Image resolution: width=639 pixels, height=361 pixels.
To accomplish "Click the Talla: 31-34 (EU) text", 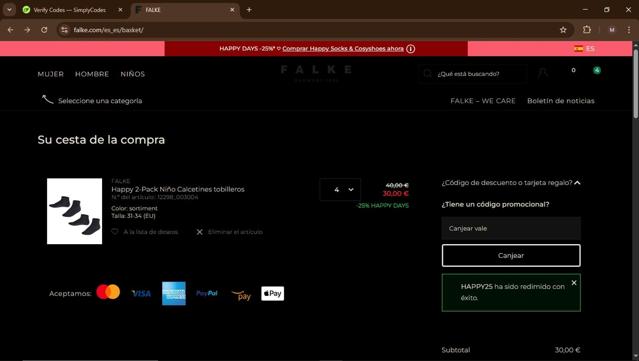I will pos(133,216).
